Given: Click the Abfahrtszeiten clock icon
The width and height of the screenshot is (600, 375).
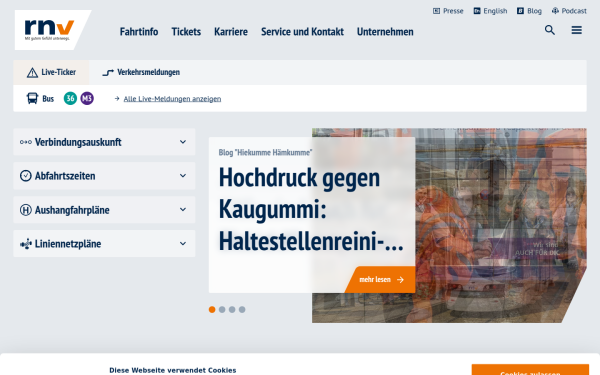Looking at the screenshot, I should pos(26,176).
